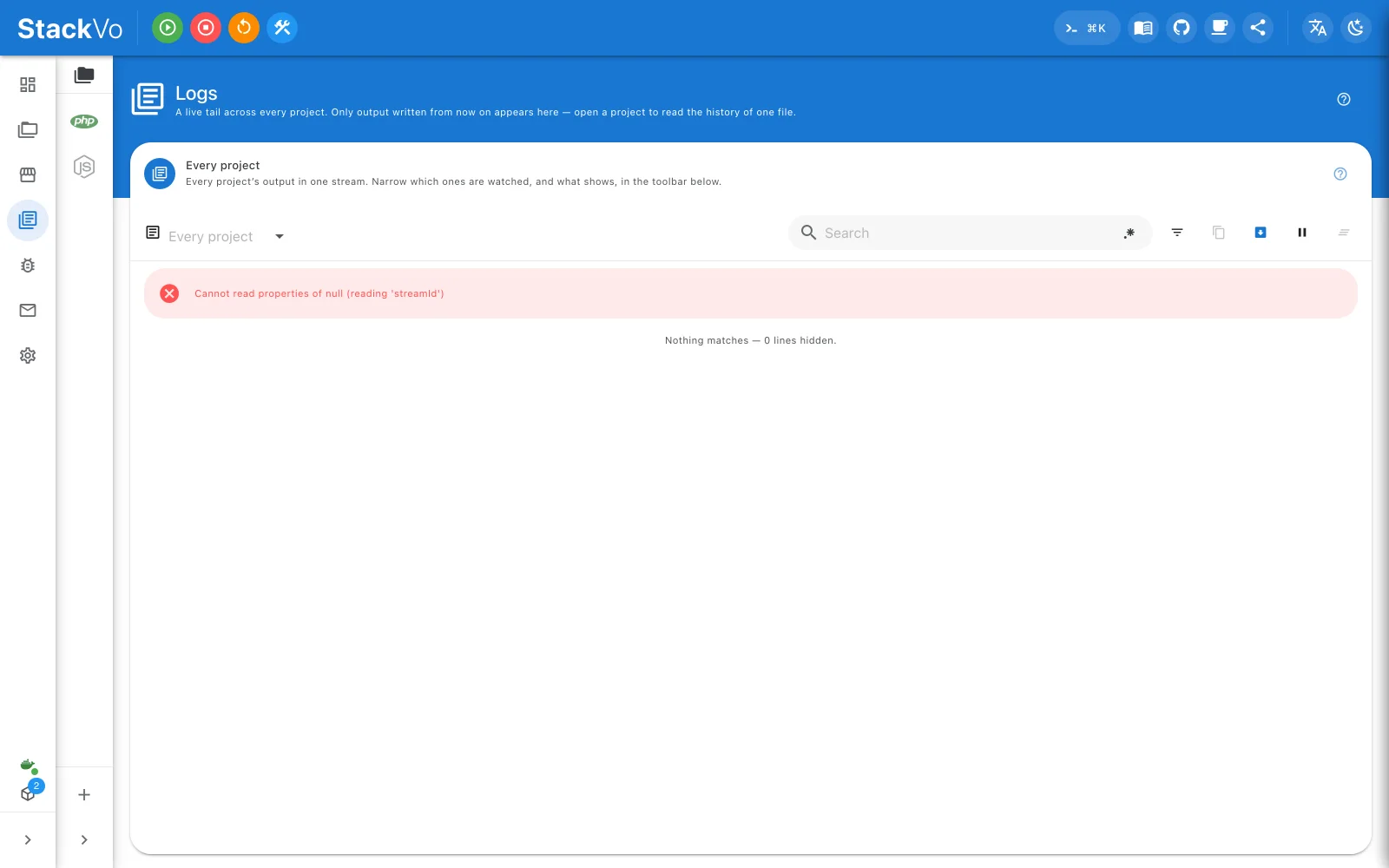Viewport: 1389px width, 868px height.
Task: Click the share icon in header
Action: [1258, 28]
